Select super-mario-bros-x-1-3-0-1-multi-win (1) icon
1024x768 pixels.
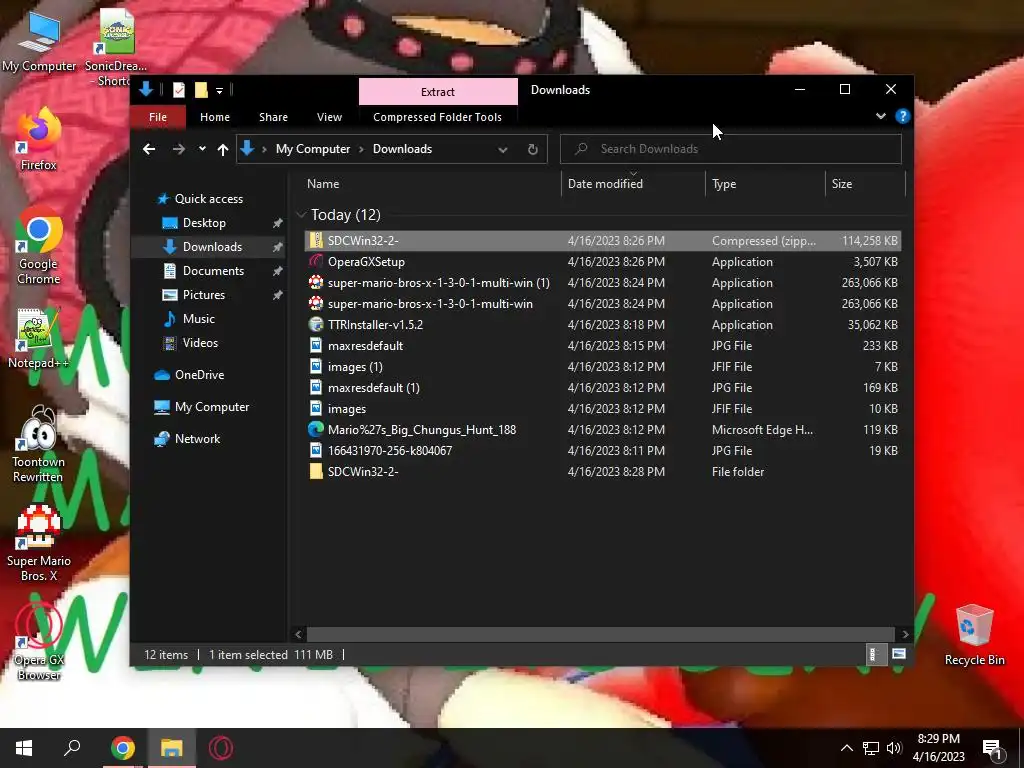(x=316, y=283)
